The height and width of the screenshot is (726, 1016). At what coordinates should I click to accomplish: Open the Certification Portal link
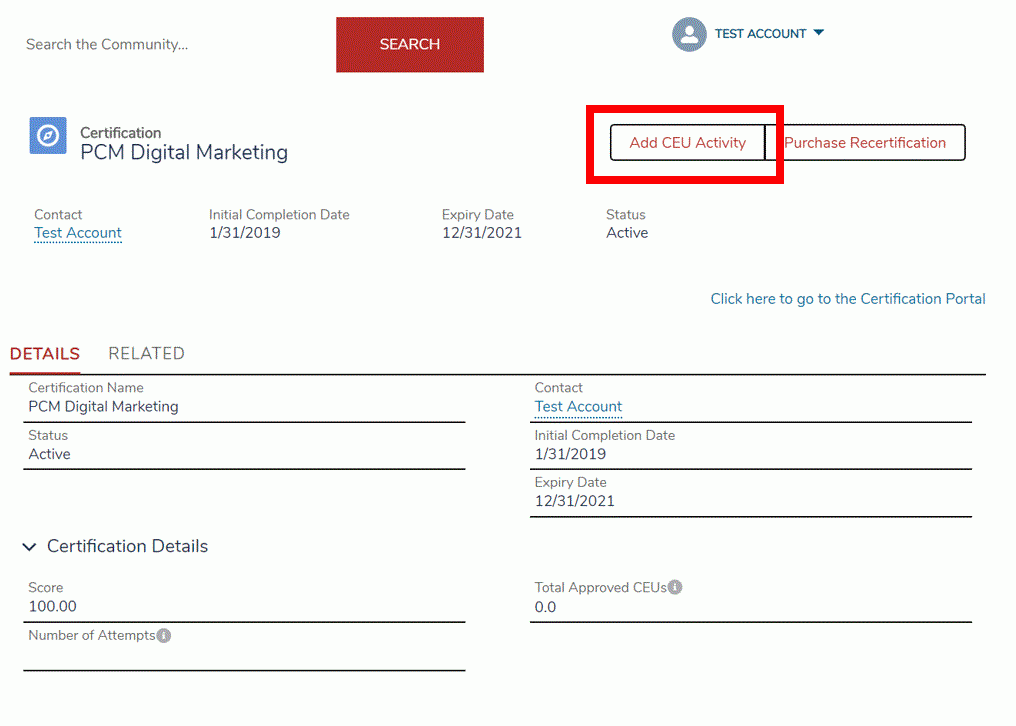(848, 299)
